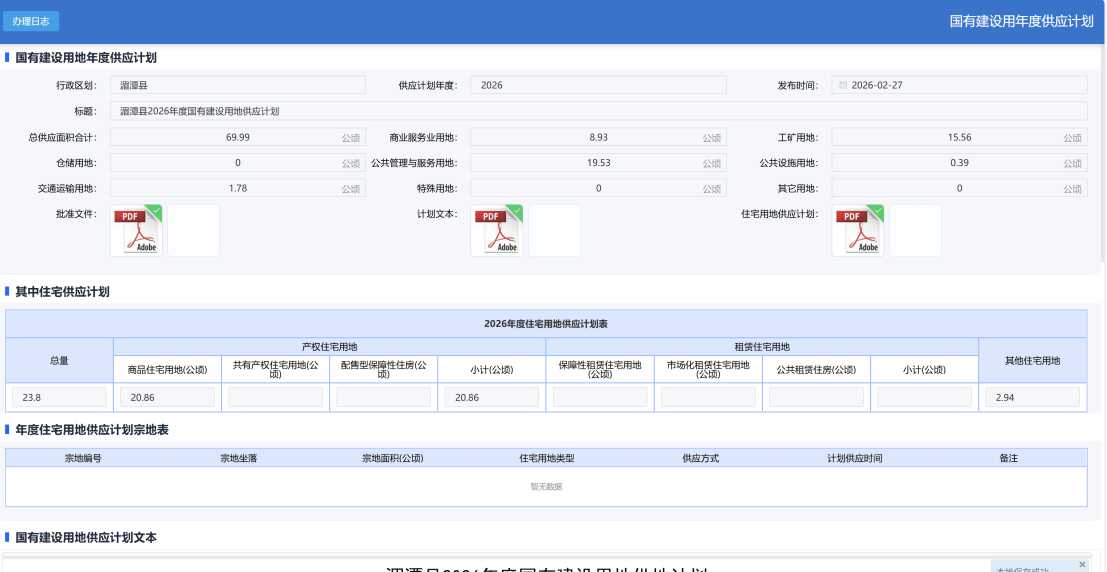
Task: Focus the 总供应面积合计 field showing 69.99
Action: pos(238,137)
